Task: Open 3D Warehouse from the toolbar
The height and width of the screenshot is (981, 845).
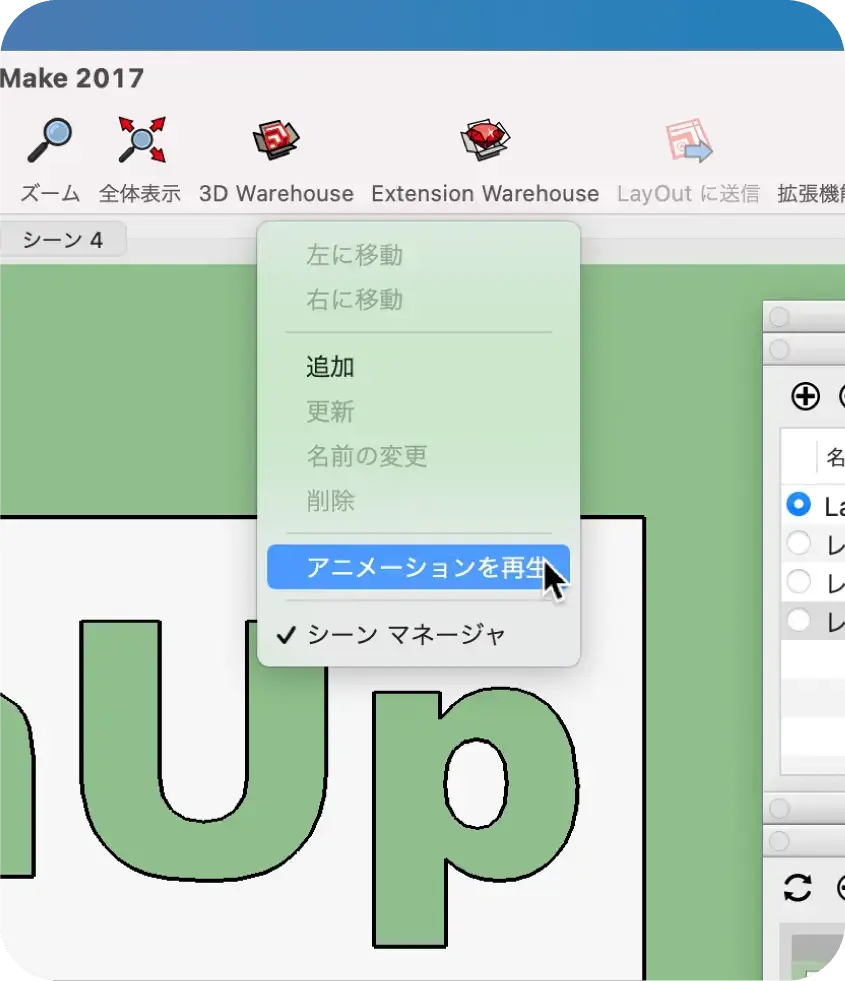Action: [276, 141]
